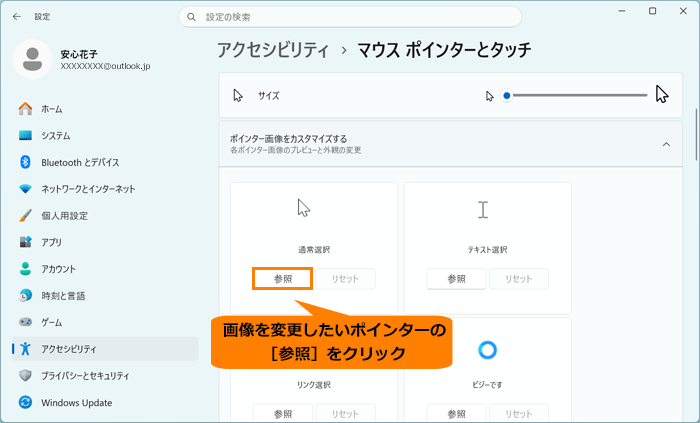Click the search magnifier icon
Viewport: 700px width, 423px height.
(x=192, y=17)
